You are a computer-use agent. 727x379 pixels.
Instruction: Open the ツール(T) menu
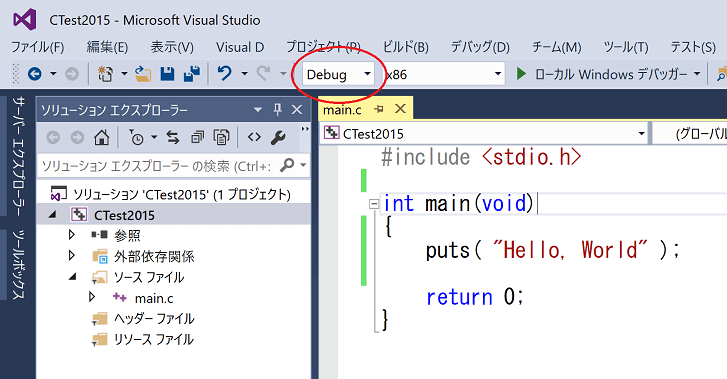(626, 47)
